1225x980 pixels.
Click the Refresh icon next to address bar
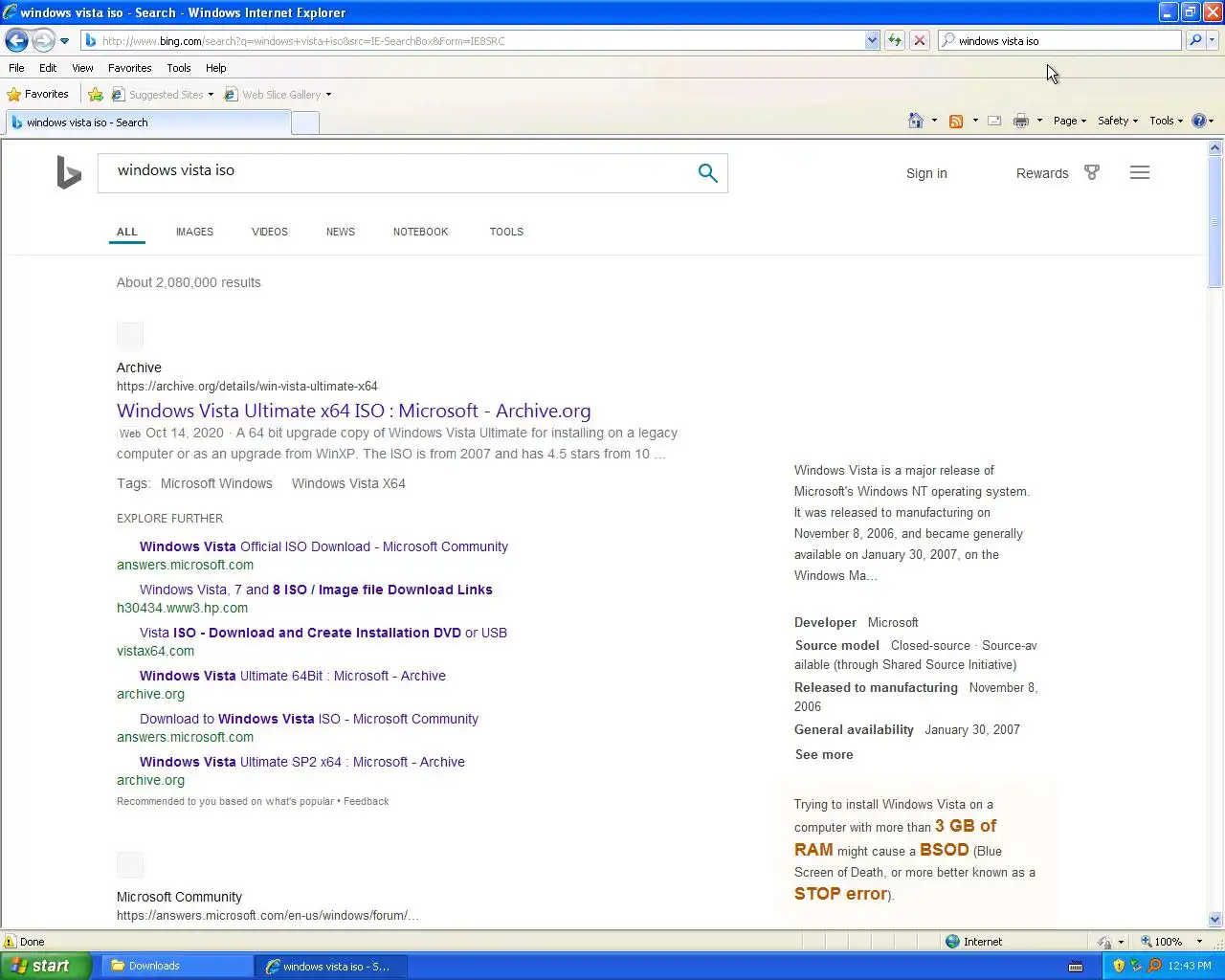(x=895, y=40)
